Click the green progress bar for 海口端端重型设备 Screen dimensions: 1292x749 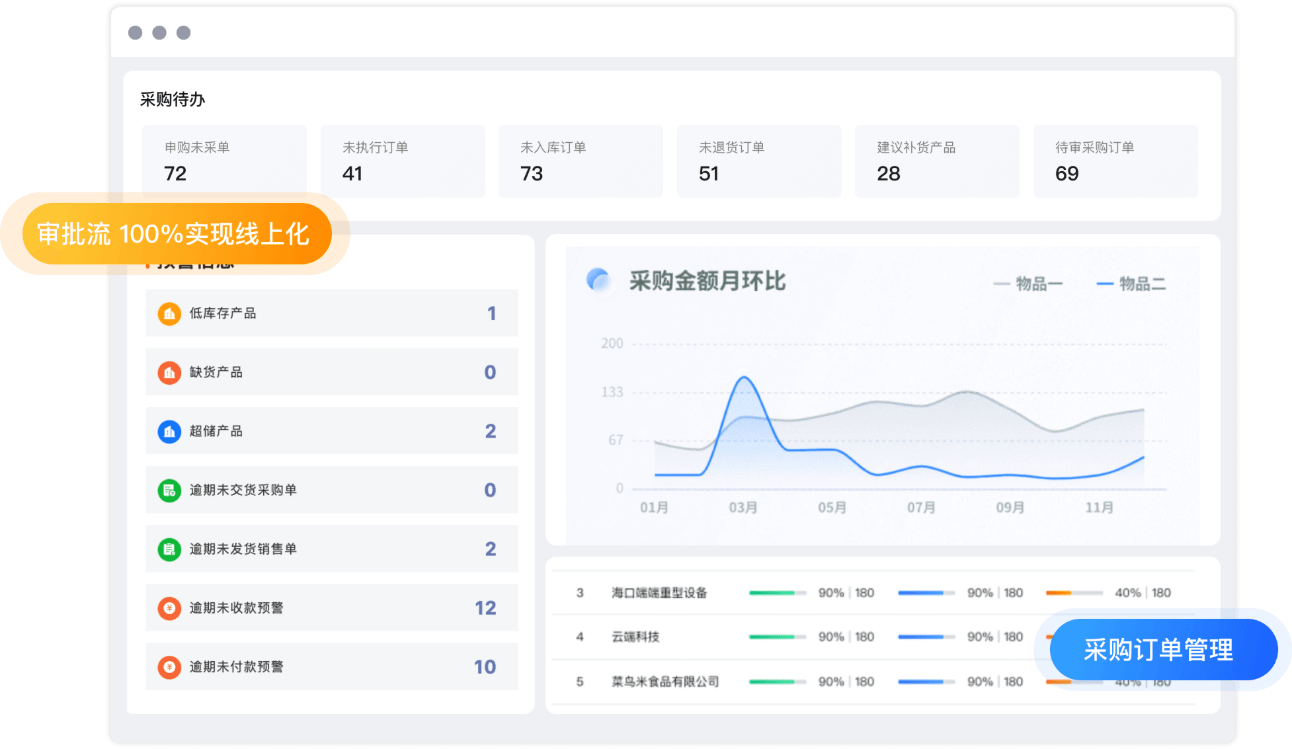[x=777, y=593]
